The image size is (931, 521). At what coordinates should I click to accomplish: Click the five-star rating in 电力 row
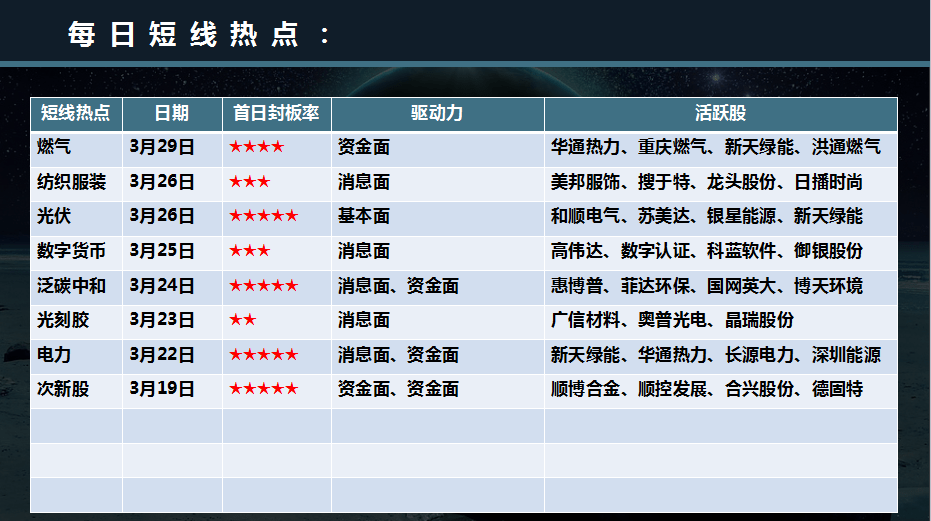tap(264, 355)
